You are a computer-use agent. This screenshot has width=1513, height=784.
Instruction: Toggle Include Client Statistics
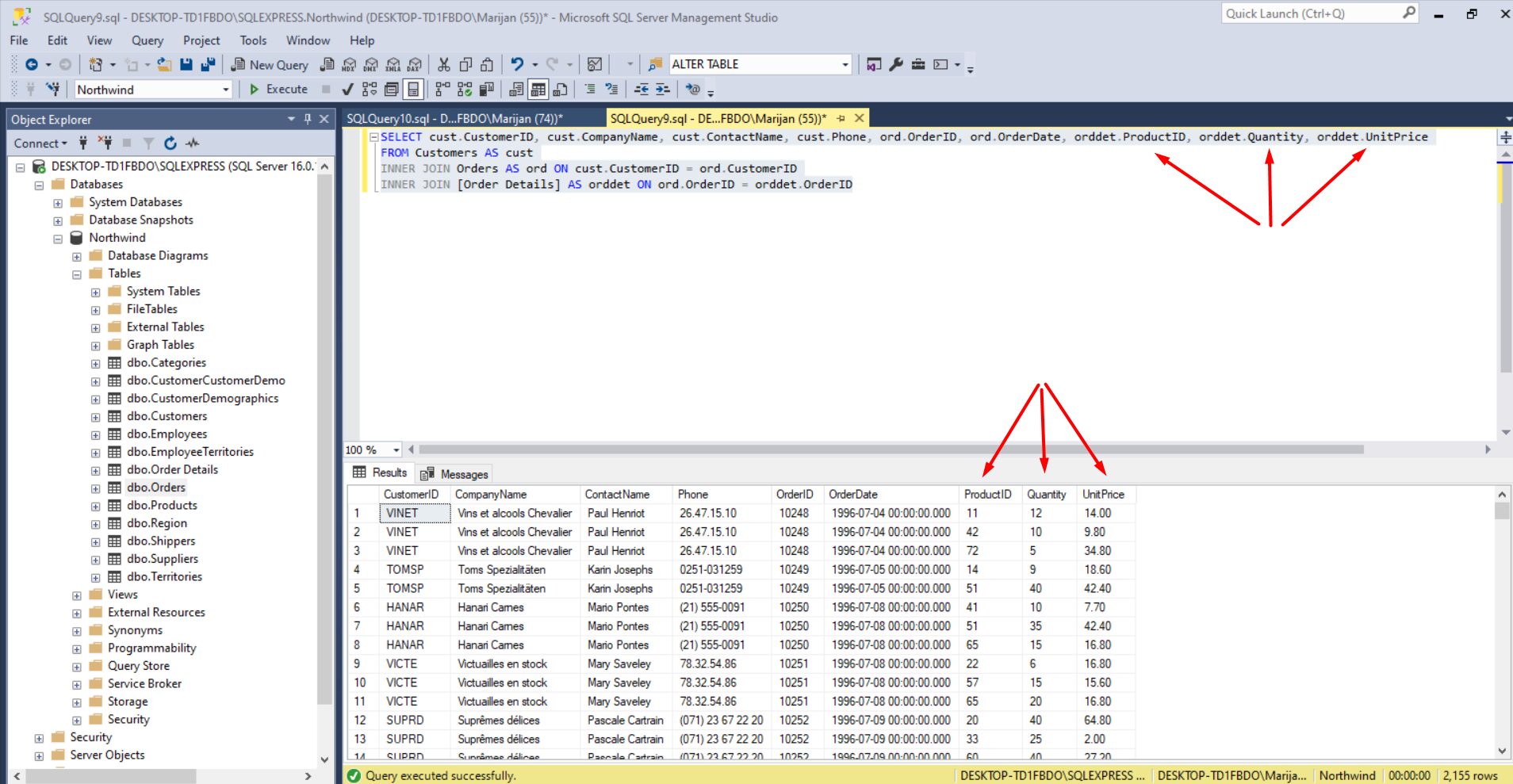click(x=487, y=90)
